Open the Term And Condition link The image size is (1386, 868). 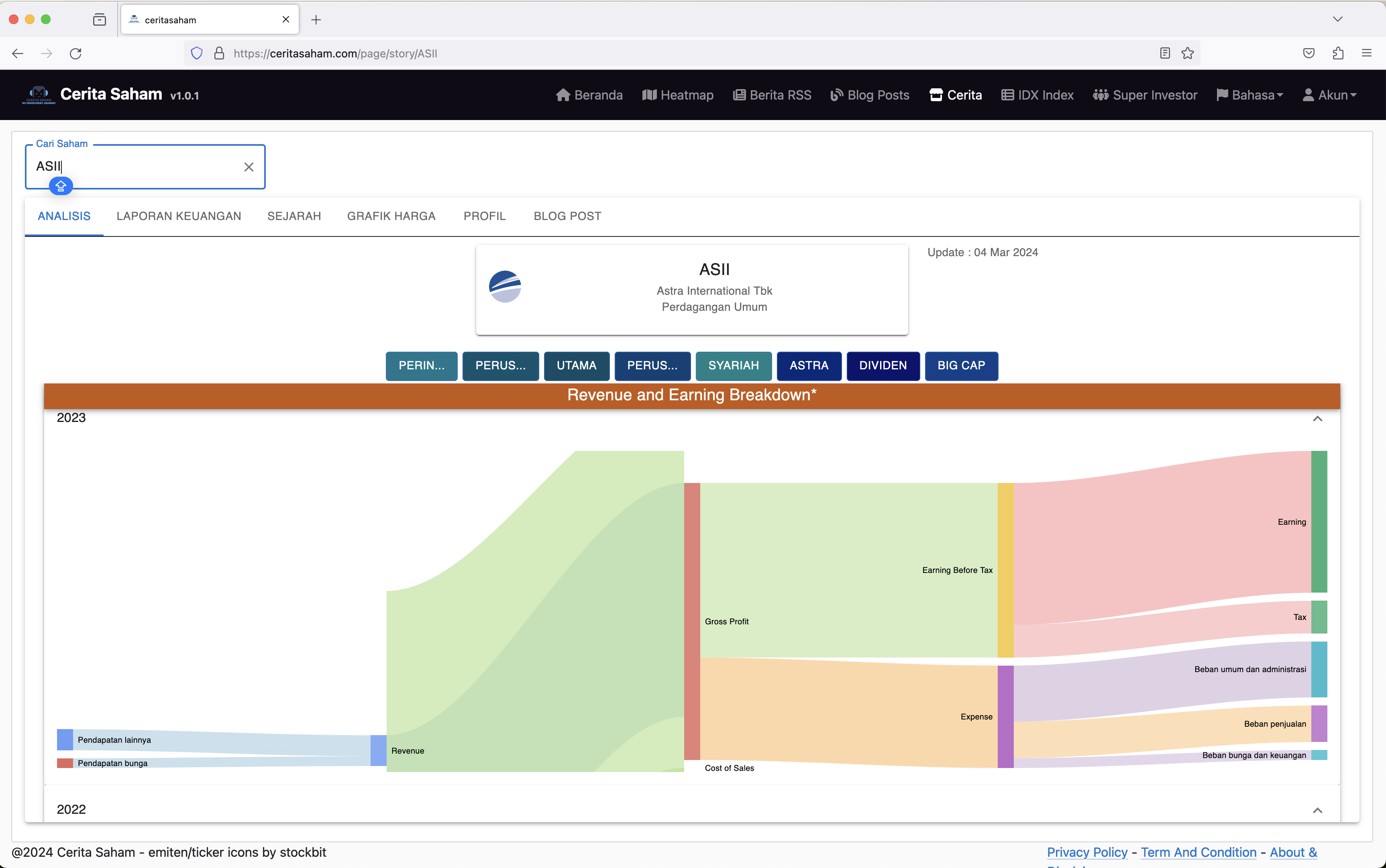click(x=1198, y=852)
